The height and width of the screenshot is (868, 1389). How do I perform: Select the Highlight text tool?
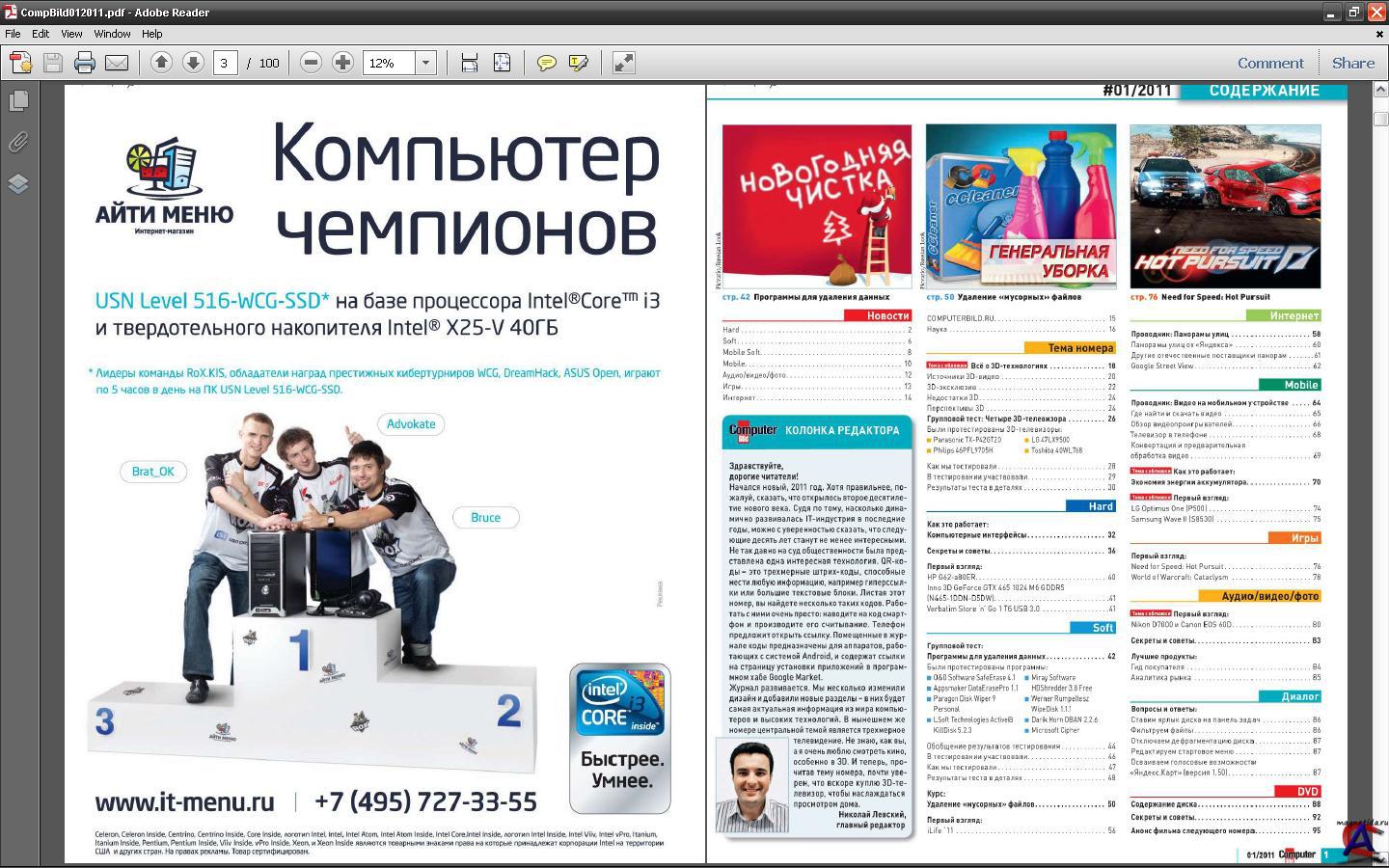pyautogui.click(x=579, y=63)
